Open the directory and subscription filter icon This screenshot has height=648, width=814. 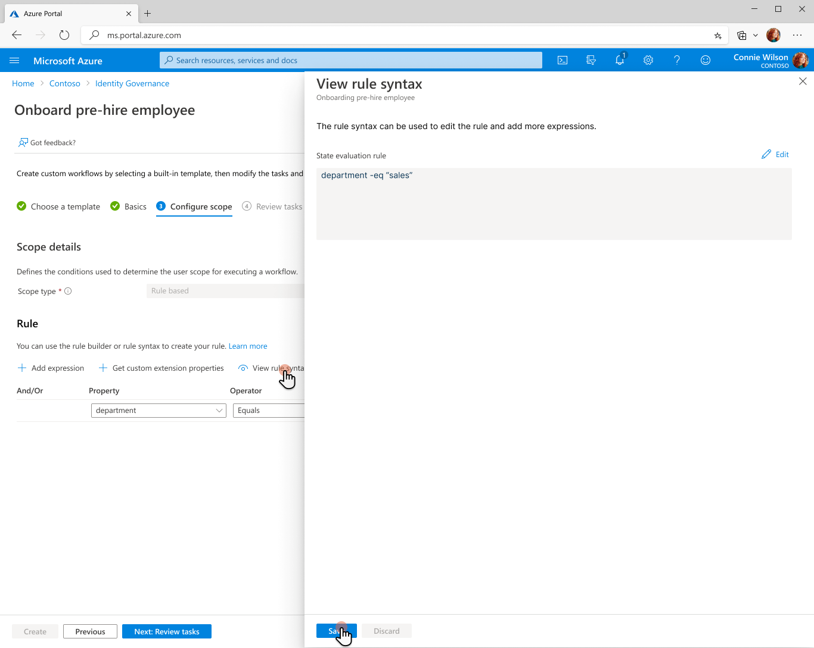pyautogui.click(x=591, y=60)
